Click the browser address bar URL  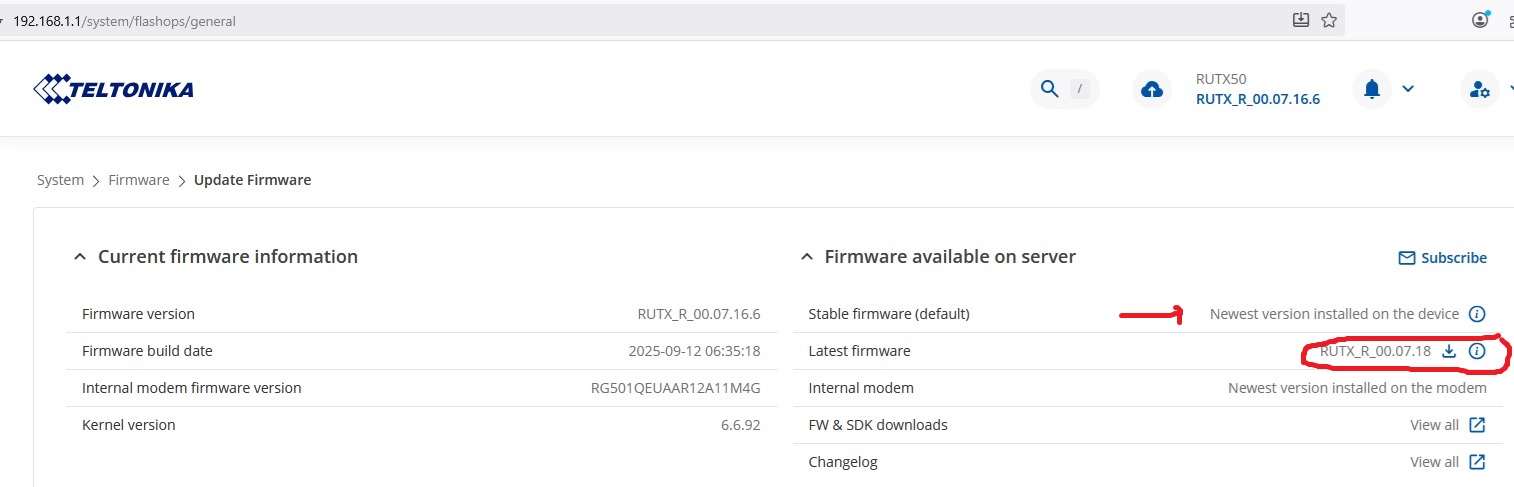(x=125, y=20)
